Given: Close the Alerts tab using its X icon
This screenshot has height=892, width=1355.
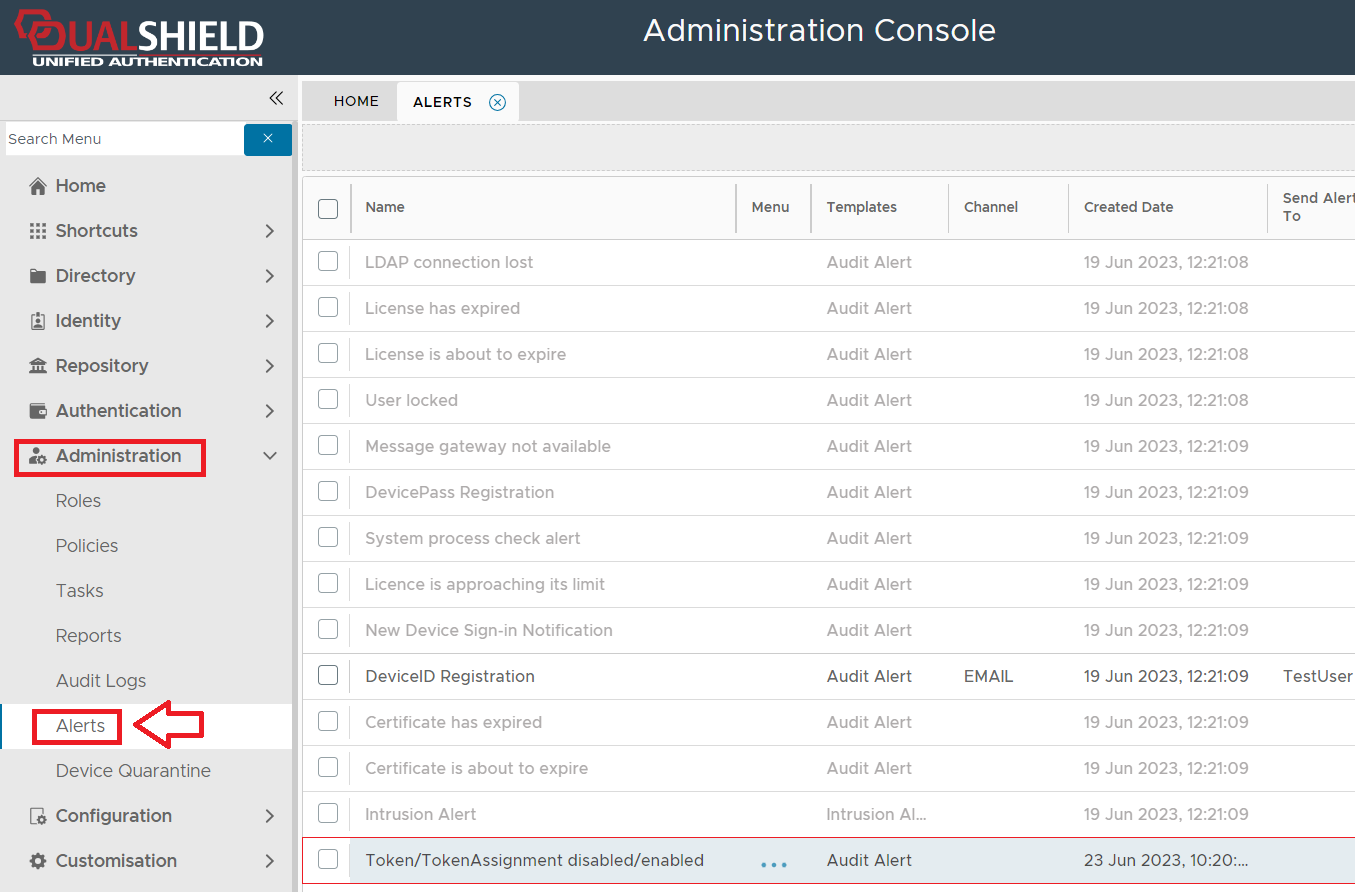Looking at the screenshot, I should click(x=497, y=102).
